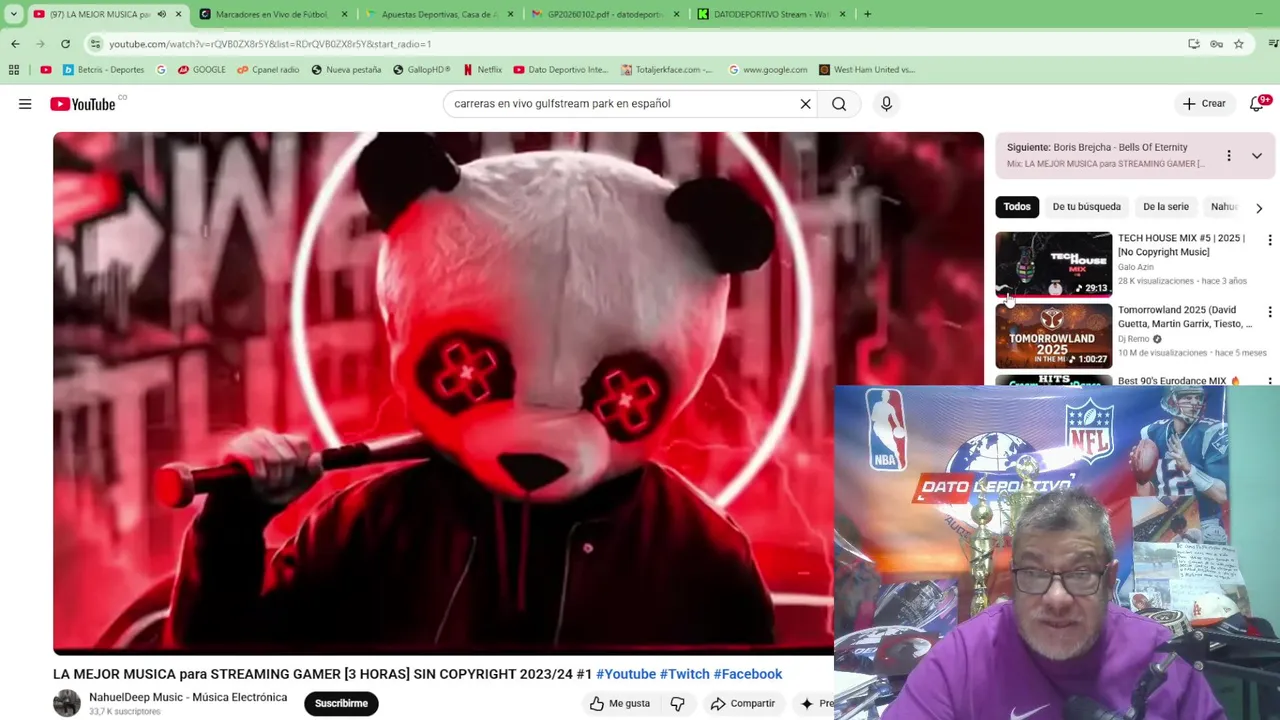Open options for Tomorrowland 2025 video
The width and height of the screenshot is (1280, 720).
tap(1270, 312)
